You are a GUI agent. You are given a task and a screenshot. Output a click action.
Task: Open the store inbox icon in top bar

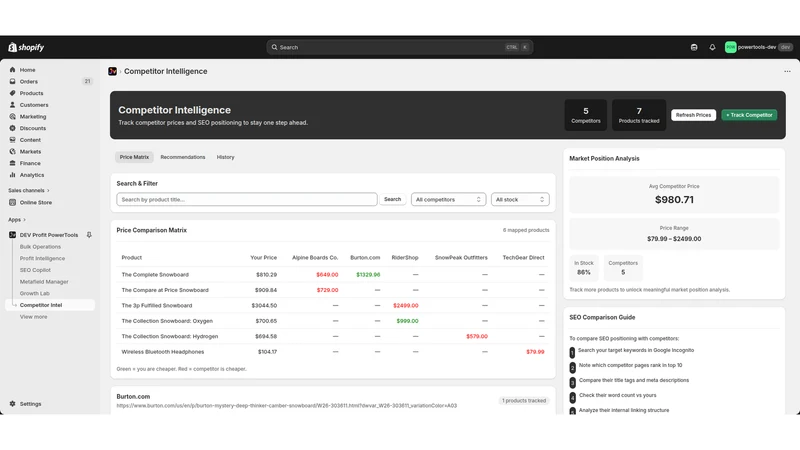point(694,47)
